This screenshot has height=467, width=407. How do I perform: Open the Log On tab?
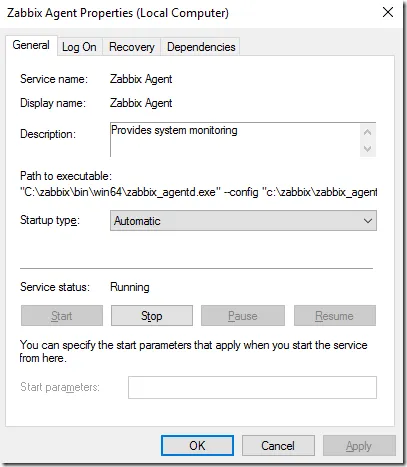coord(79,47)
